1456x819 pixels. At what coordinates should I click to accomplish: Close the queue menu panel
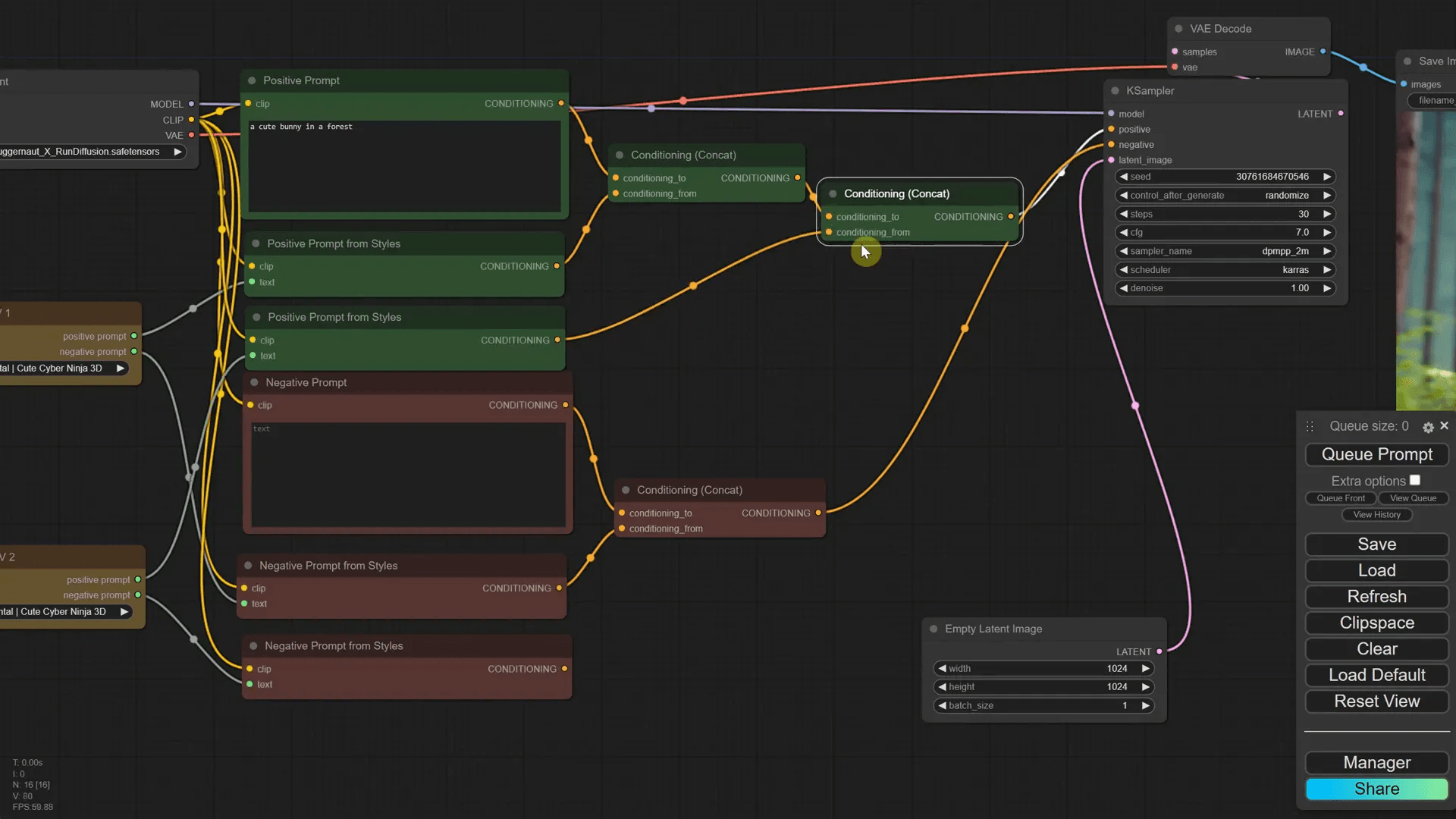pos(1445,426)
